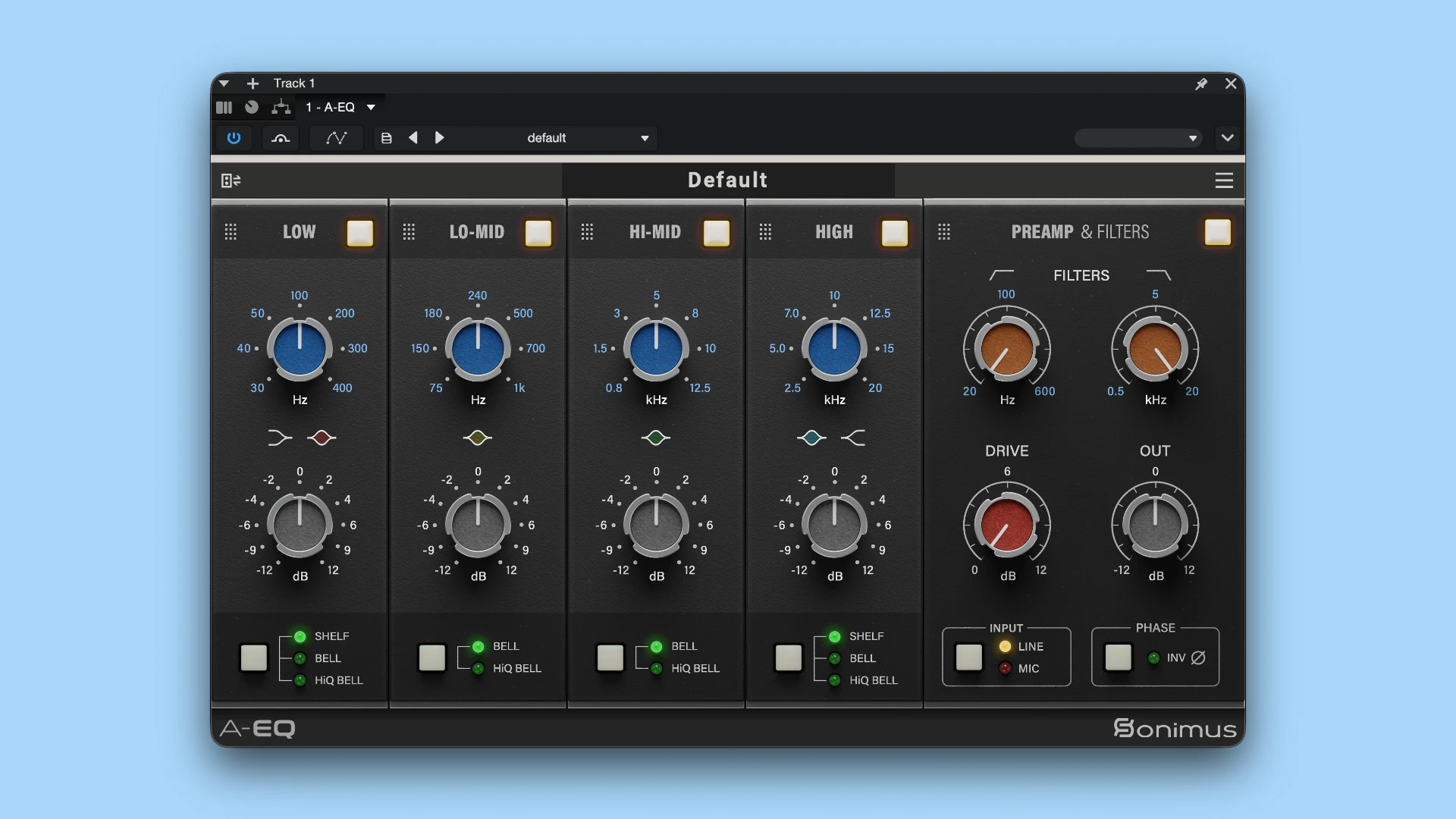
Task: Click the LOW band mode selector button
Action: click(254, 657)
